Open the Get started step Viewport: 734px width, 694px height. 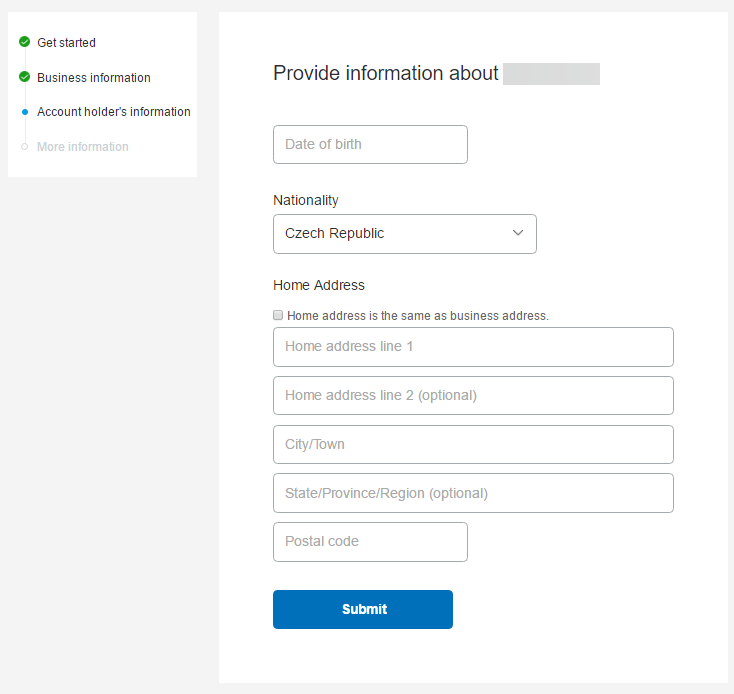click(66, 43)
